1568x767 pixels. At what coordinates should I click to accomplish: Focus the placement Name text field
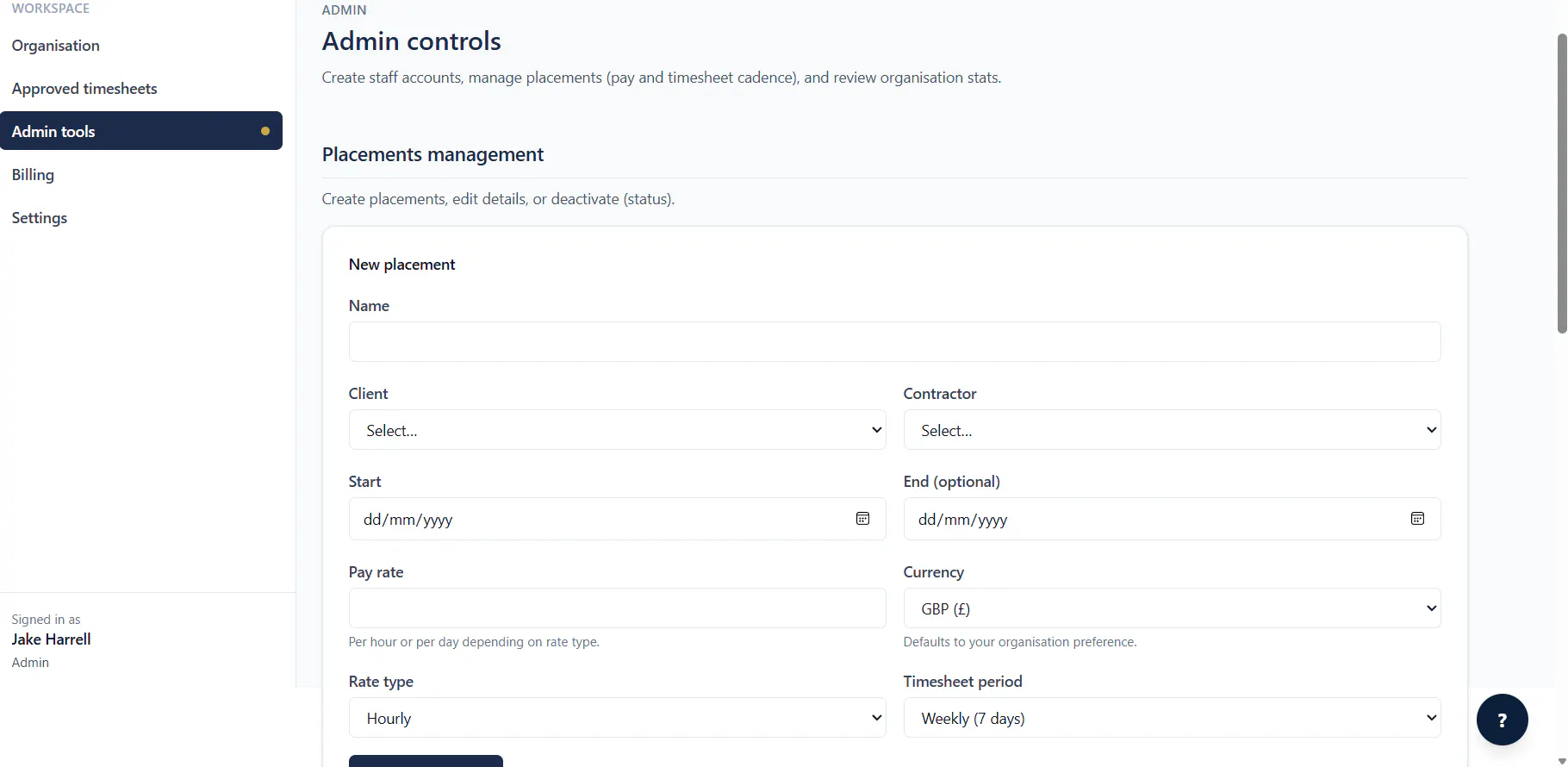coord(894,342)
